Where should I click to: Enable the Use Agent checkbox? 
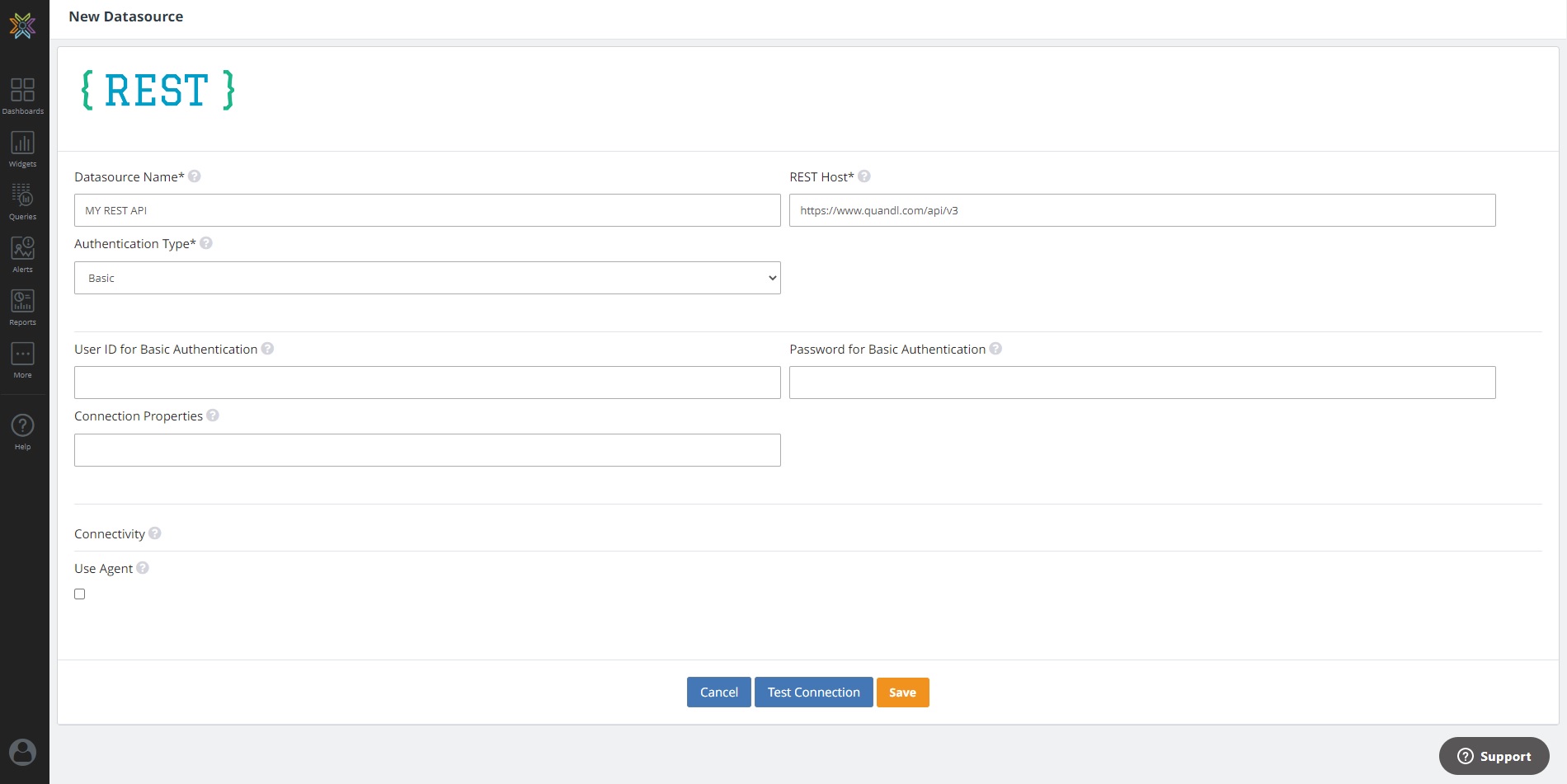80,594
